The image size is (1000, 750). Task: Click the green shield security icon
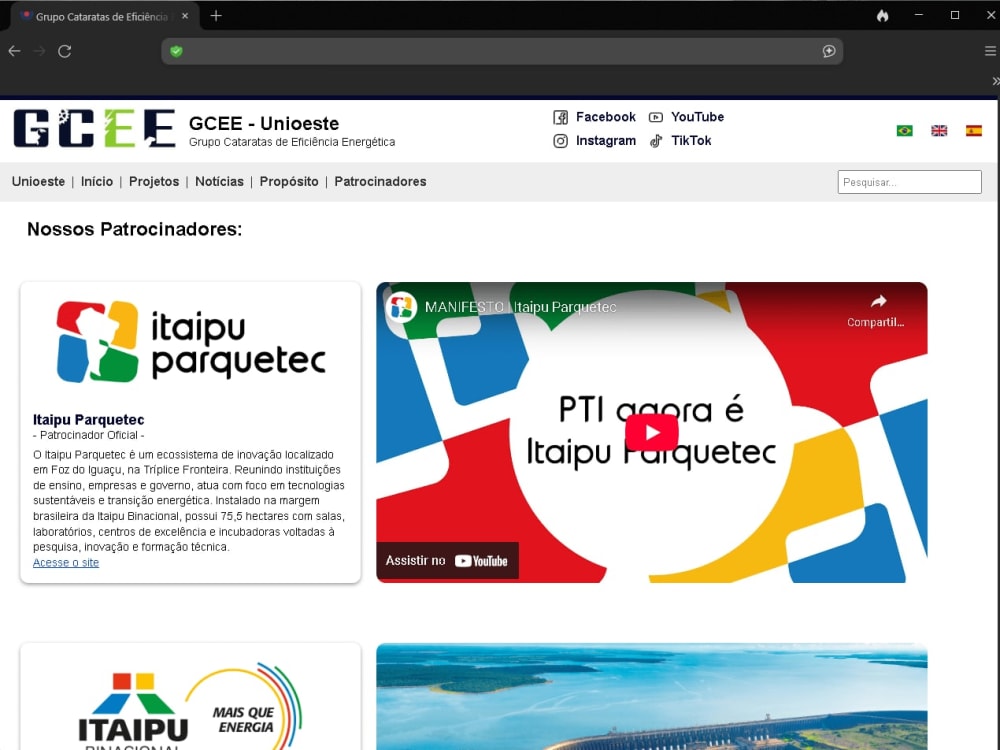click(x=177, y=51)
